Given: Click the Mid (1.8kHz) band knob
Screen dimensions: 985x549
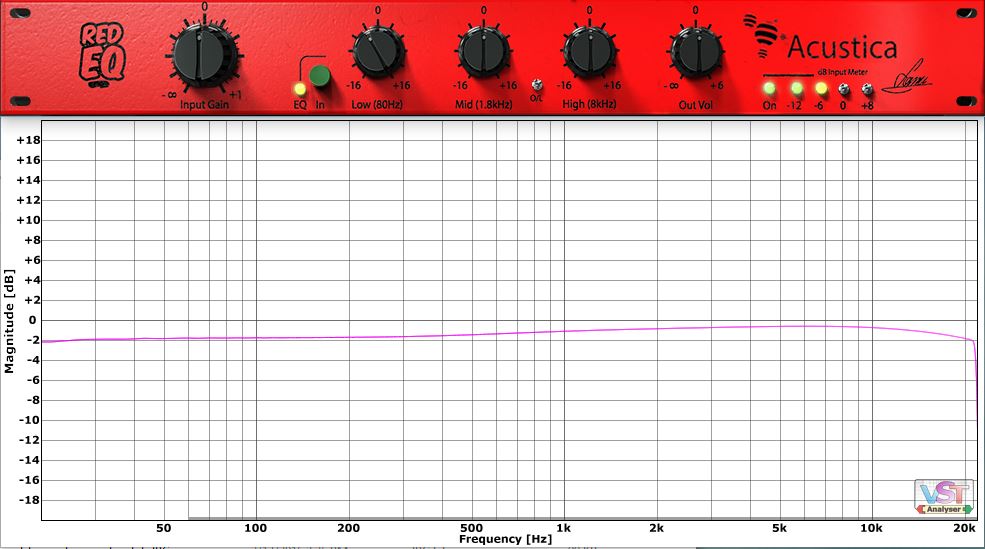Looking at the screenshot, I should click(483, 52).
